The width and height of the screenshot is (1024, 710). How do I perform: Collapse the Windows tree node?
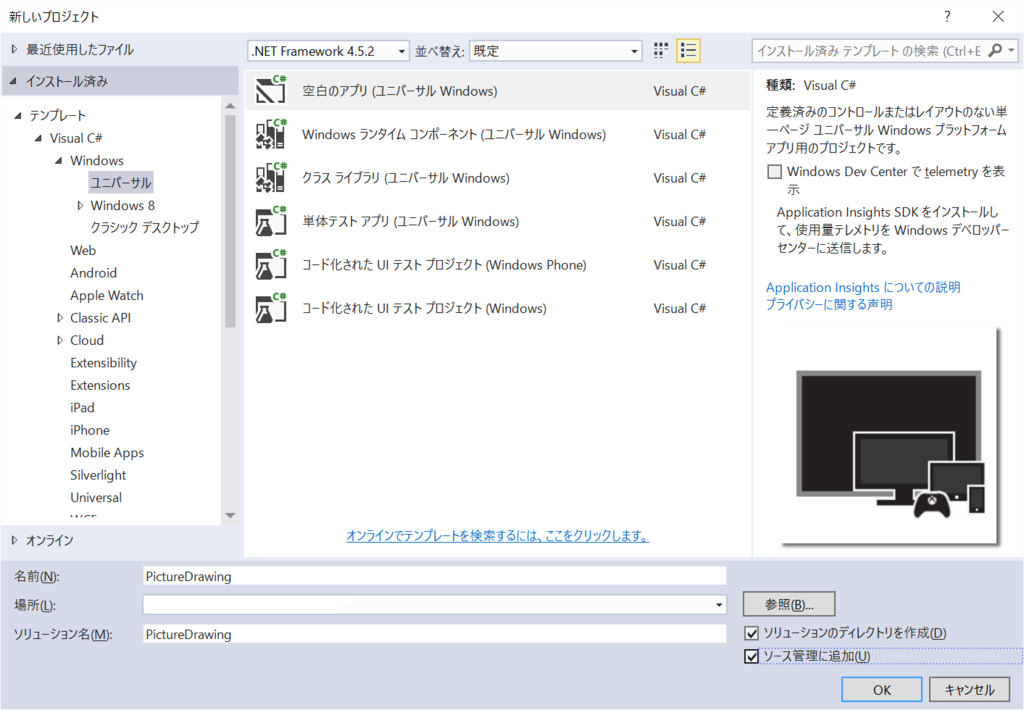59,161
